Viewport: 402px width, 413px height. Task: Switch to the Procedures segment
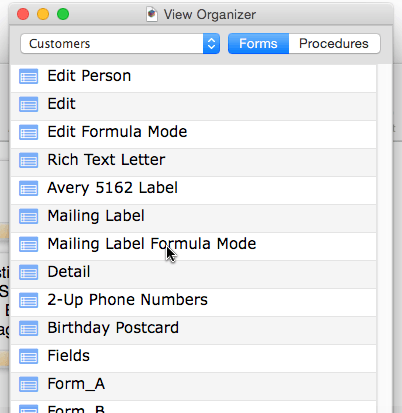[x=334, y=44]
